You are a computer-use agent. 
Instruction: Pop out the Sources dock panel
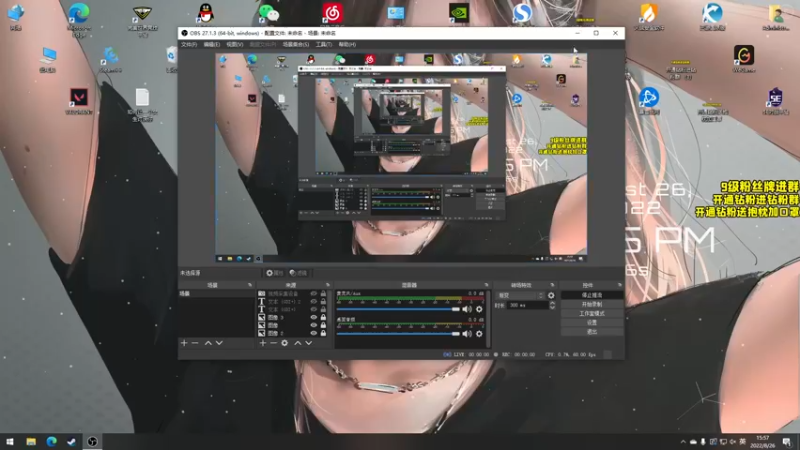pyautogui.click(x=328, y=285)
